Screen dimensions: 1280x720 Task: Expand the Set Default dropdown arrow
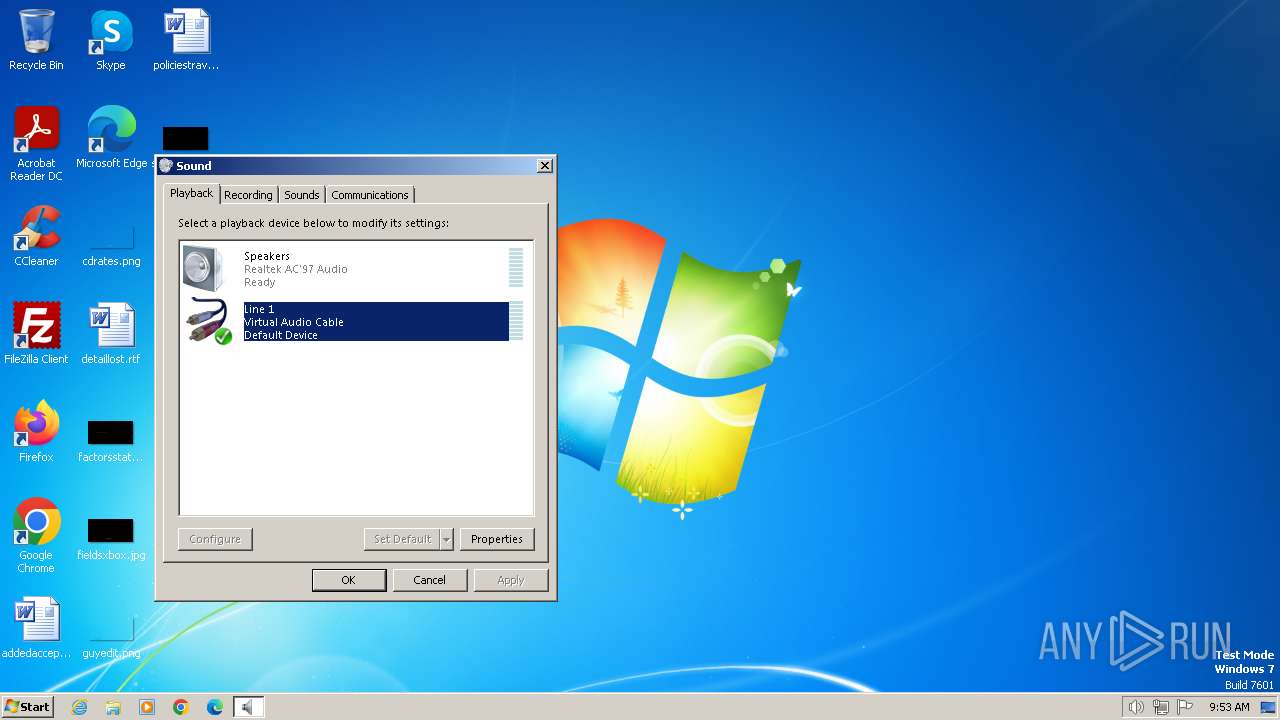446,539
